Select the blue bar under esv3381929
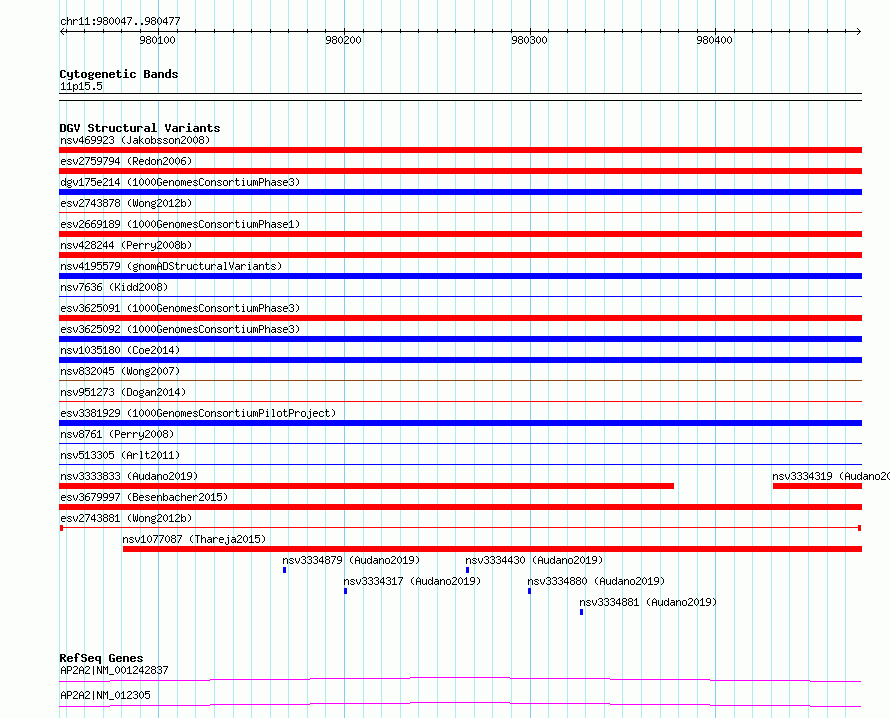 (x=460, y=423)
